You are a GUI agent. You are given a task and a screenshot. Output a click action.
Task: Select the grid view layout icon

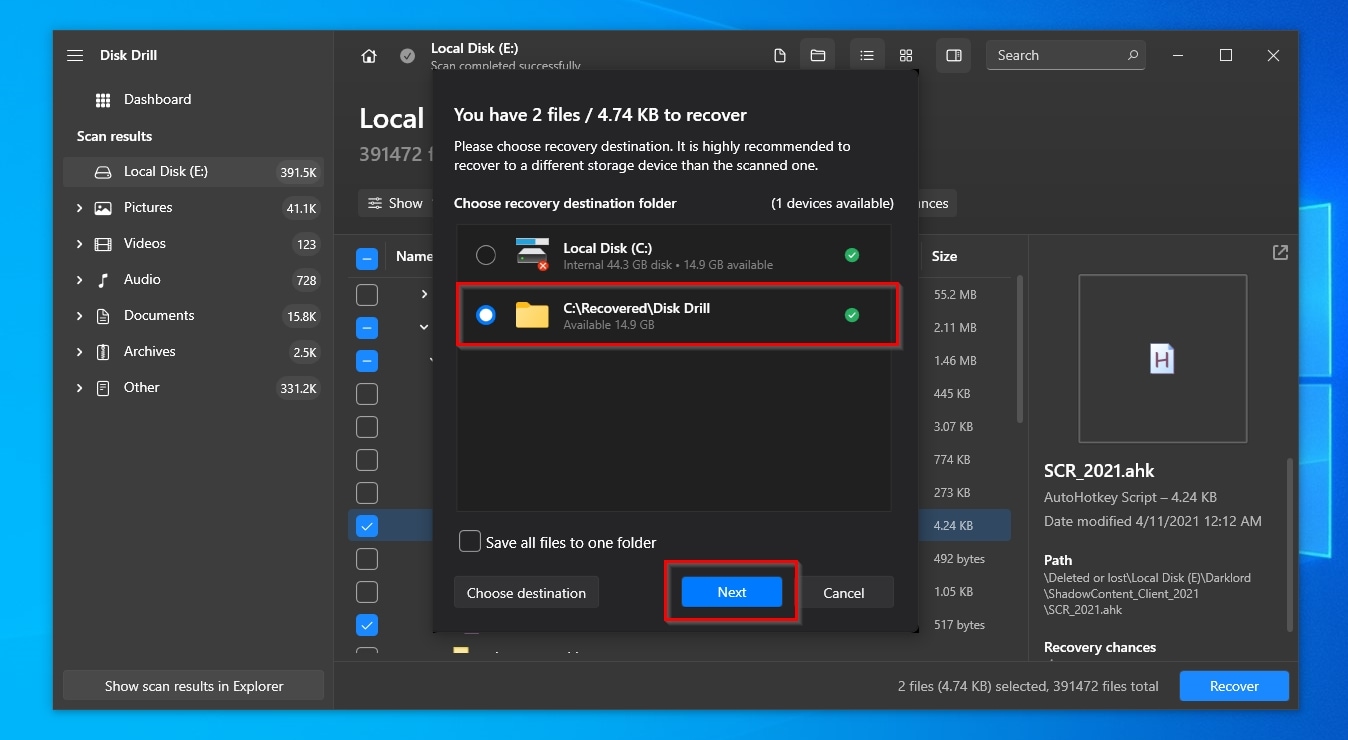906,56
